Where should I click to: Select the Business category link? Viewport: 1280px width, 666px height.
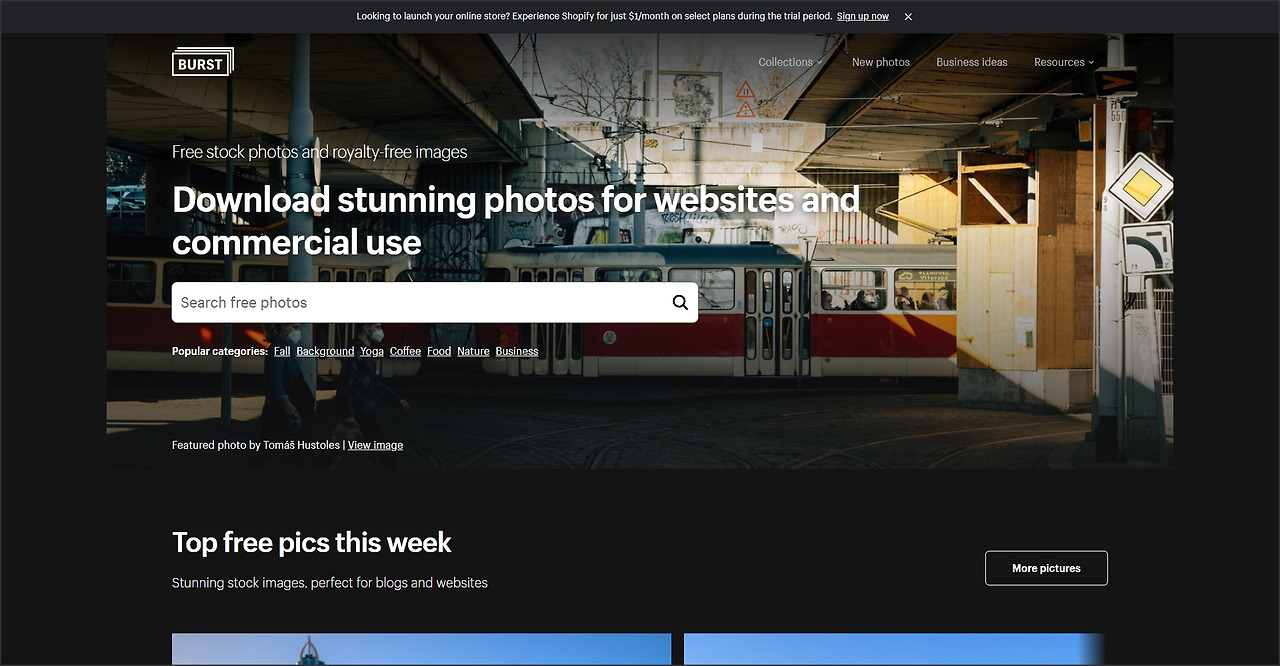tap(517, 351)
